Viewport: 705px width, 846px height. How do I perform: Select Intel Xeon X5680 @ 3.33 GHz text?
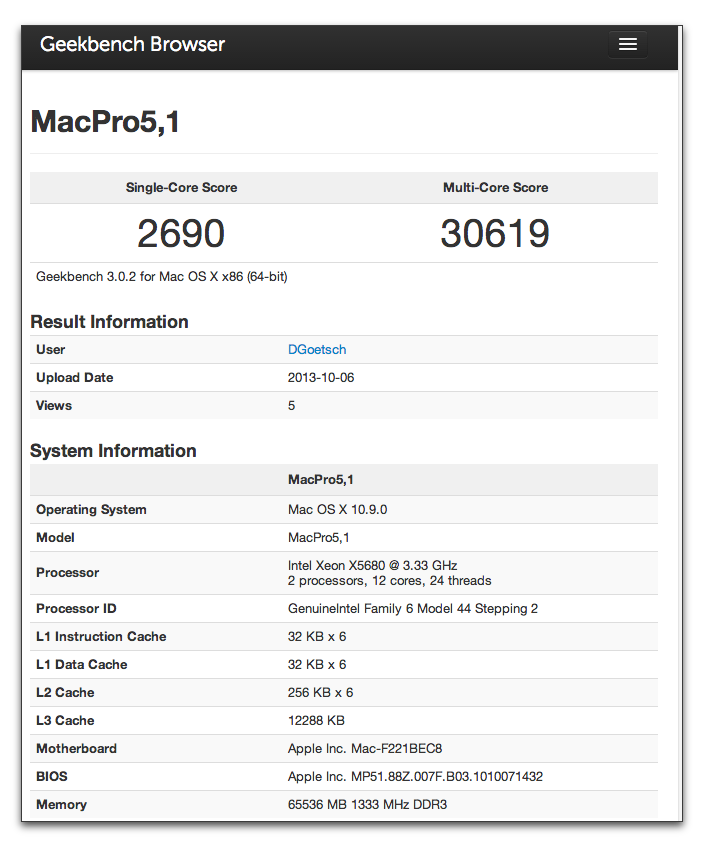(x=372, y=565)
